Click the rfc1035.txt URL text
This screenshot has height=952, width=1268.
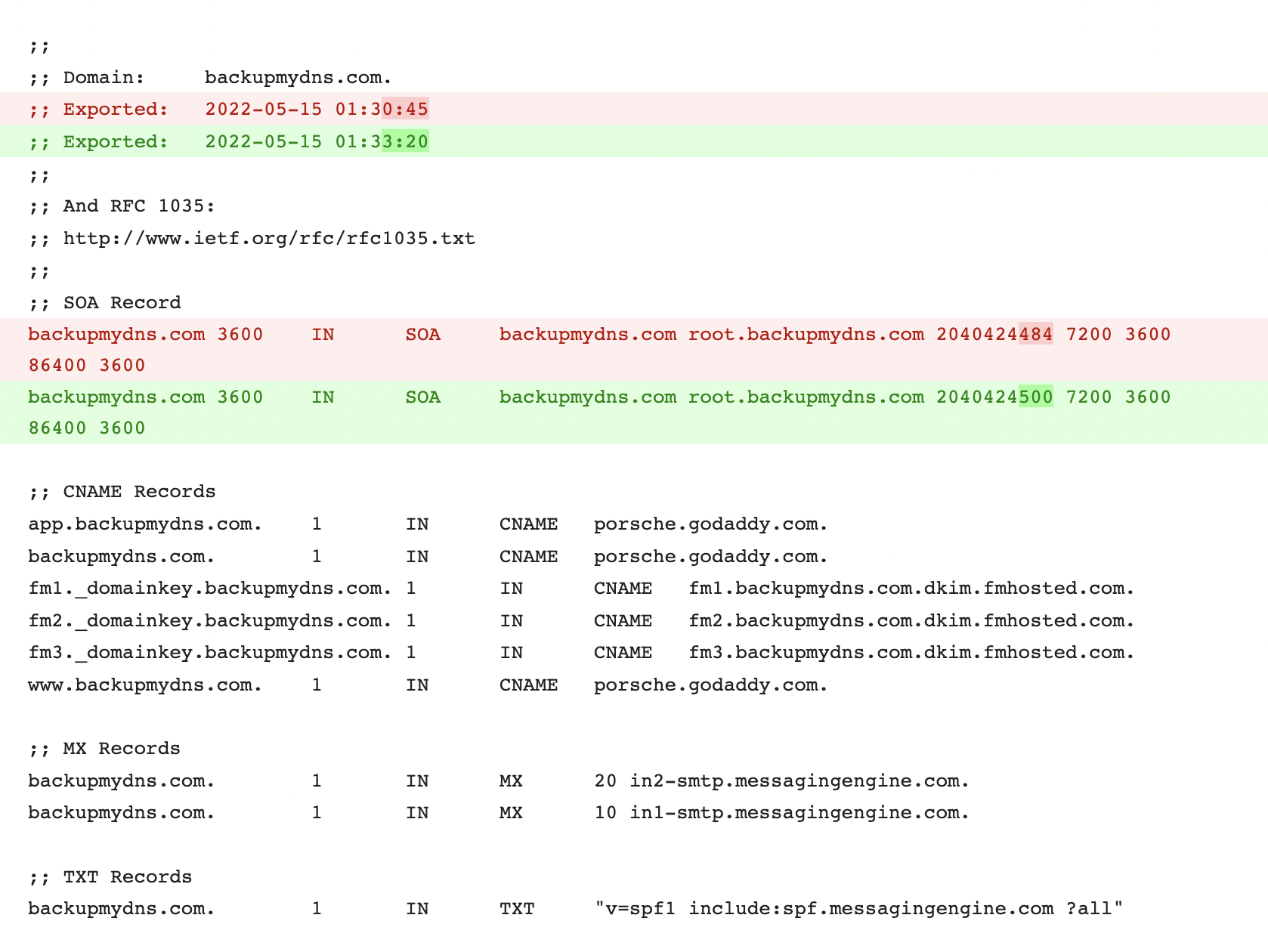click(269, 238)
